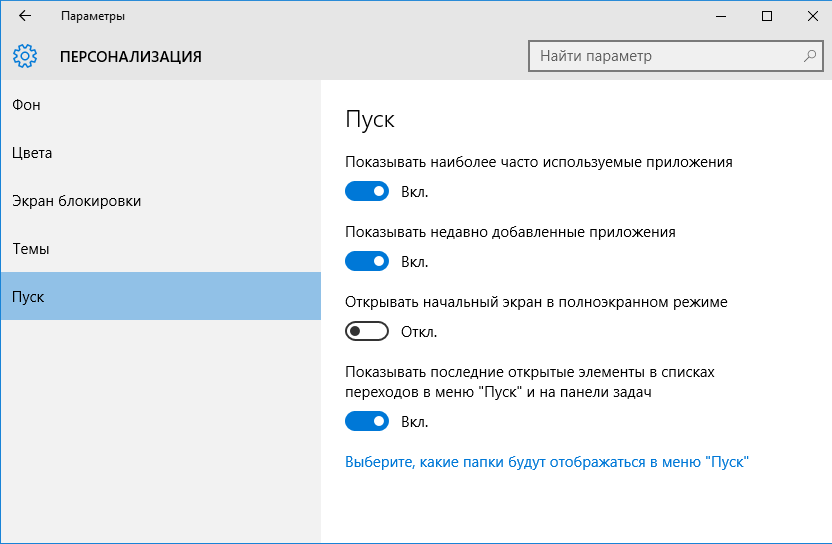Click the Personalization gear icon
The image size is (832, 544).
pos(25,56)
